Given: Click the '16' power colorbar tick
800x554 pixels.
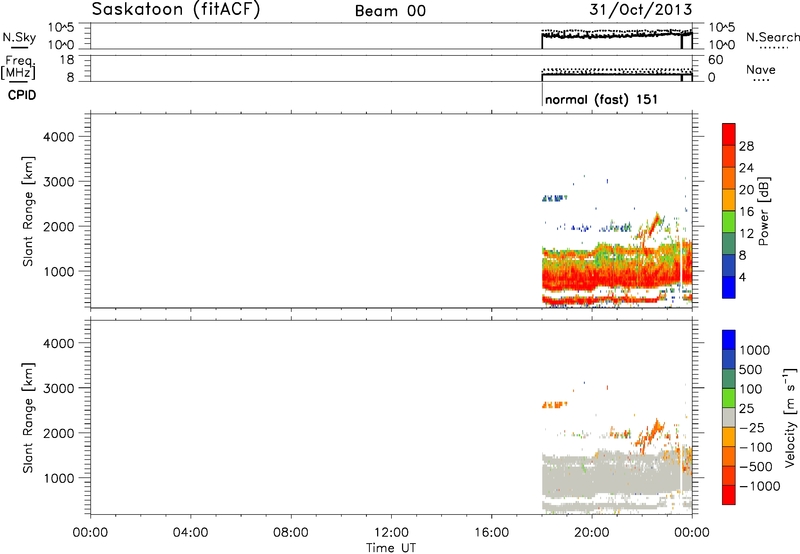Looking at the screenshot, I should 746,212.
